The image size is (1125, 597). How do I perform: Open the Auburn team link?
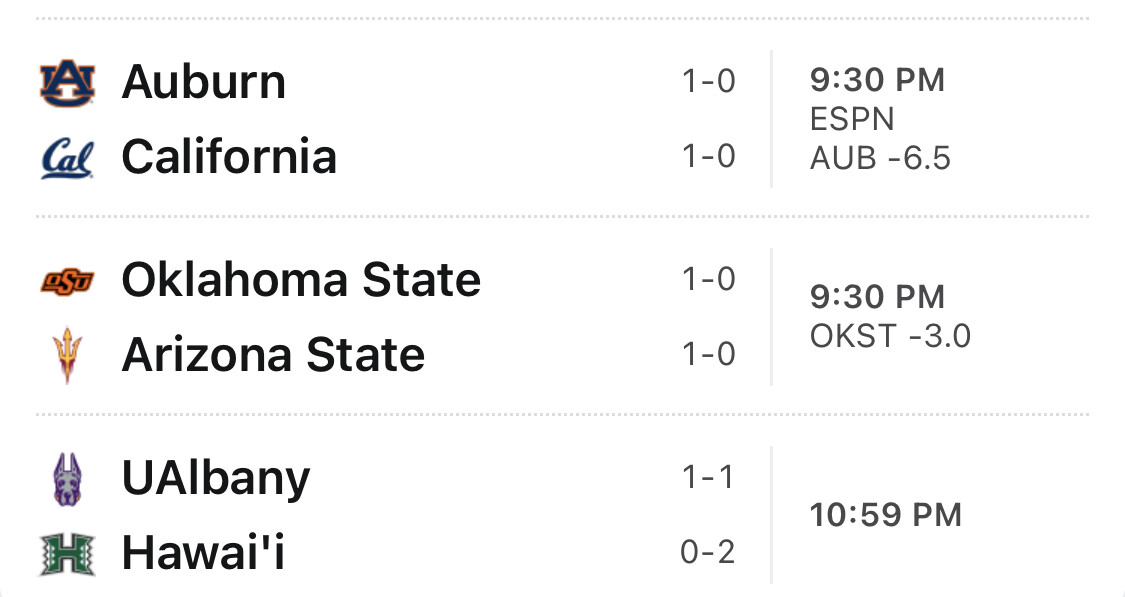(204, 82)
